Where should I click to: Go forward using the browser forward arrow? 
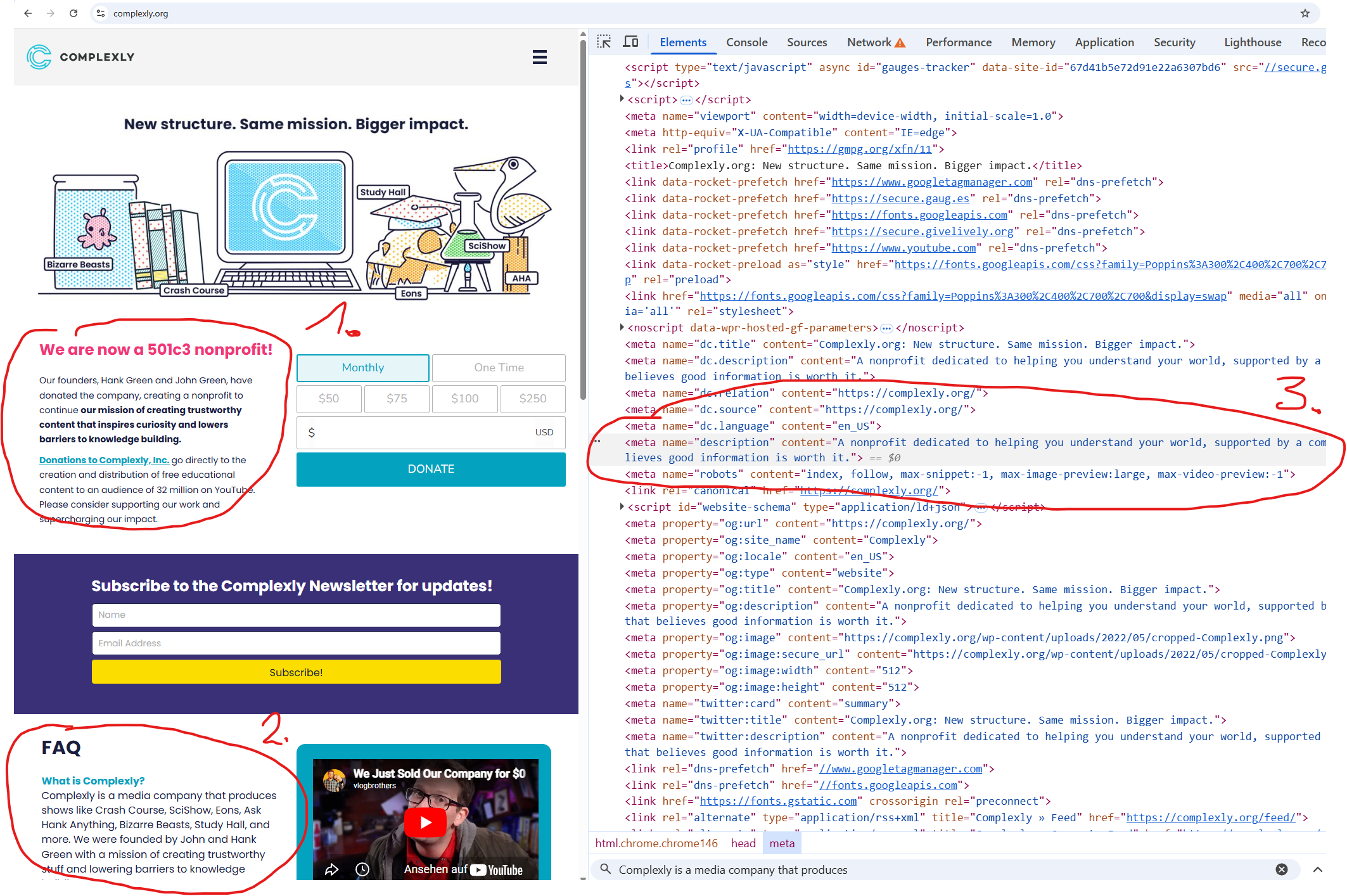pyautogui.click(x=51, y=13)
